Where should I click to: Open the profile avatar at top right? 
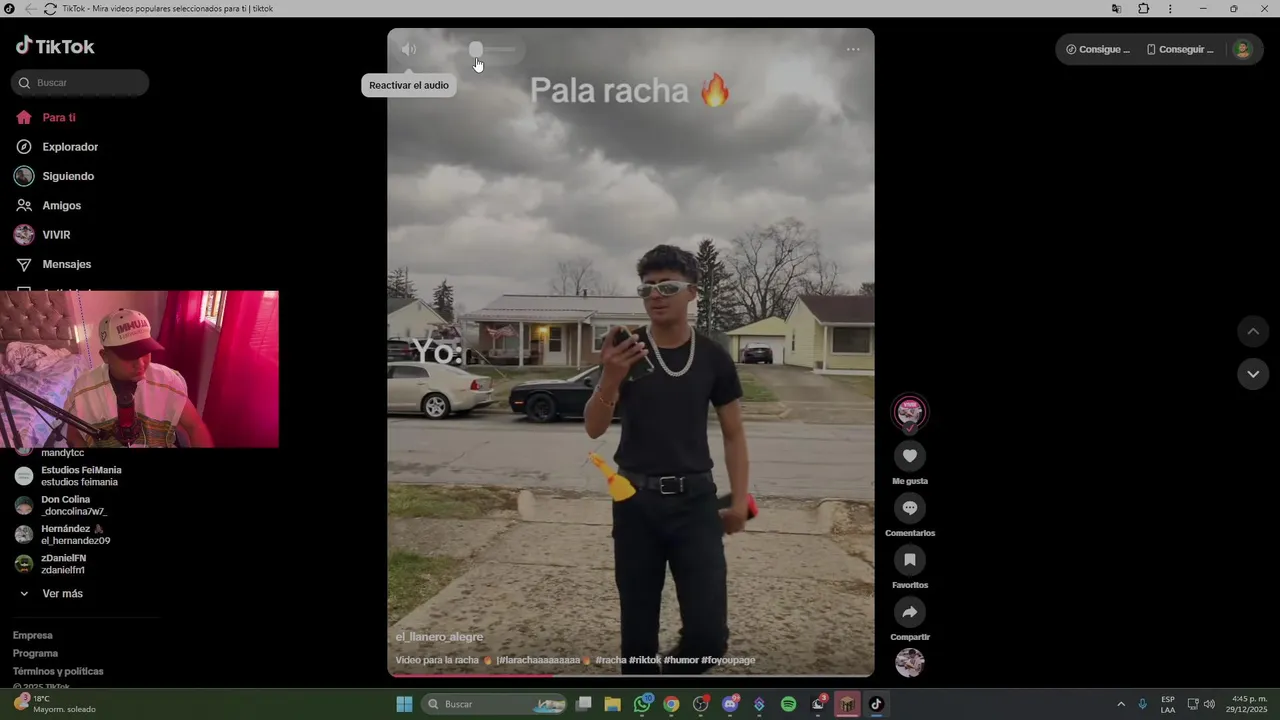[1242, 49]
